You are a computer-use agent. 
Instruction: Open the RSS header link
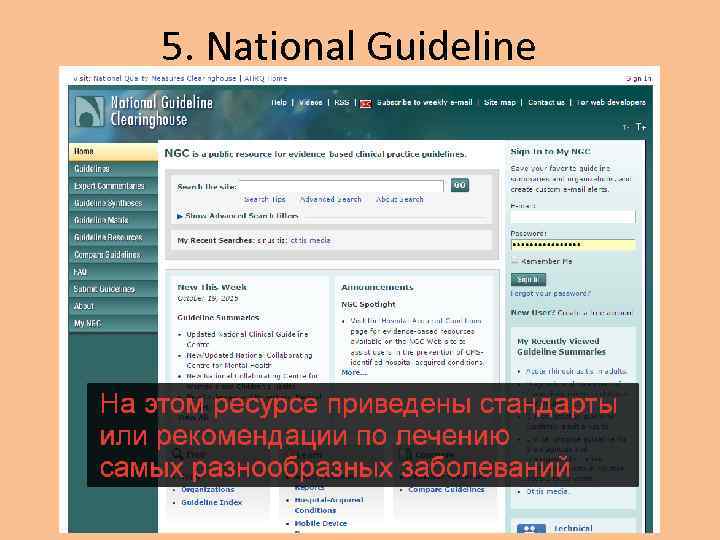[x=342, y=102]
